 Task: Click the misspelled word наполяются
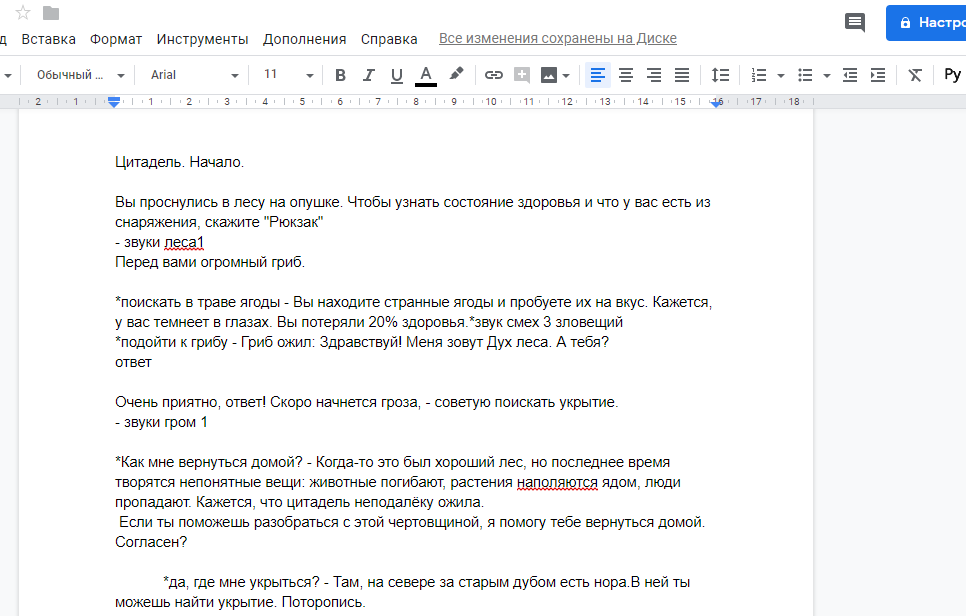click(557, 482)
